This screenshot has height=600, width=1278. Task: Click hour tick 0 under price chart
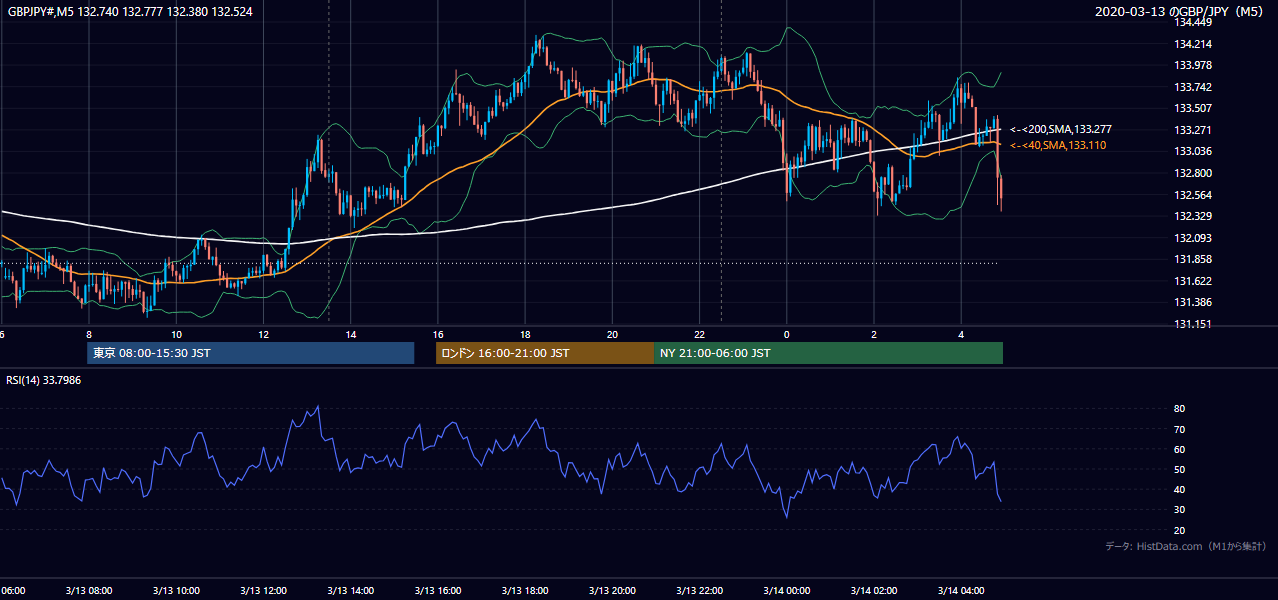tap(787, 334)
